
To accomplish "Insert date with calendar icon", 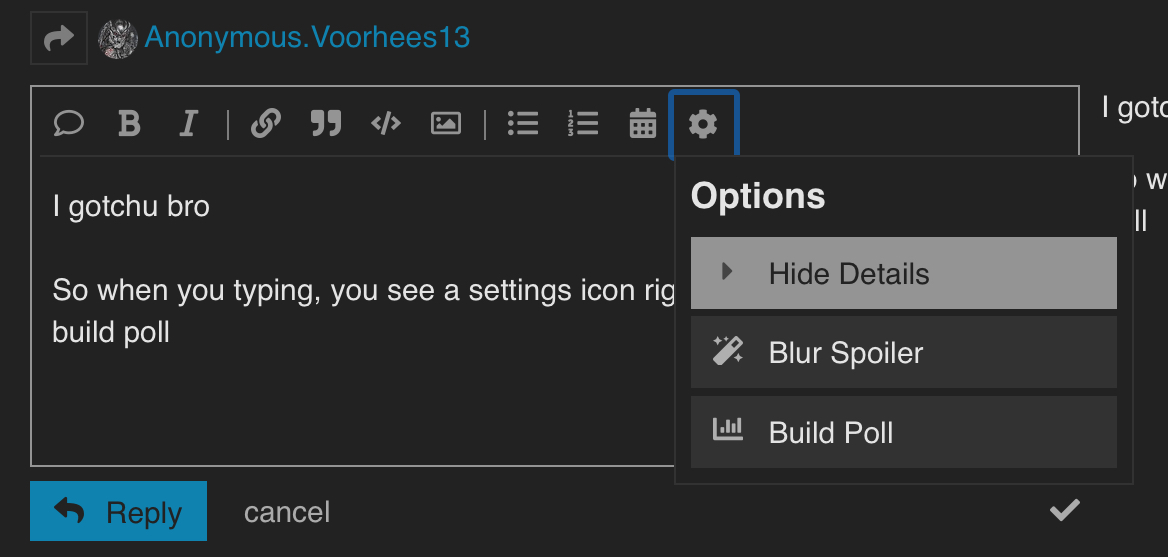I will [x=643, y=124].
